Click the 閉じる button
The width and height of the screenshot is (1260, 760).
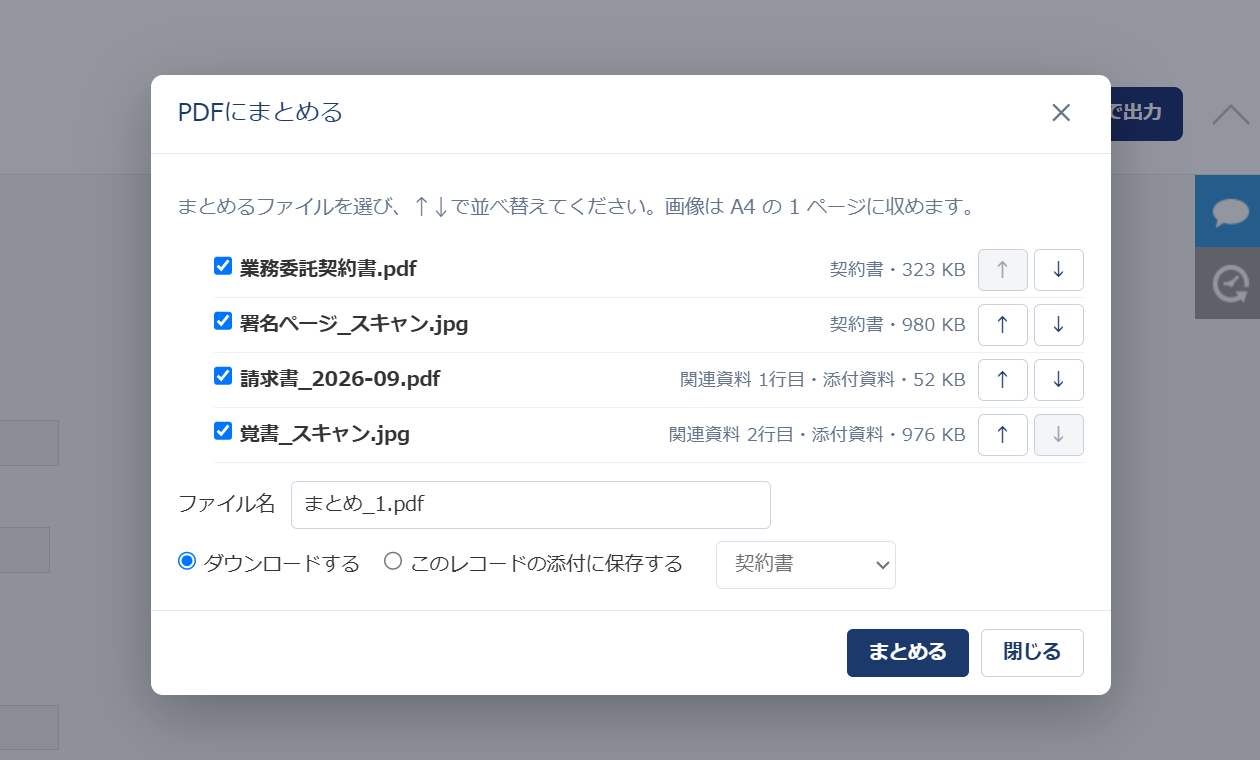point(1032,653)
